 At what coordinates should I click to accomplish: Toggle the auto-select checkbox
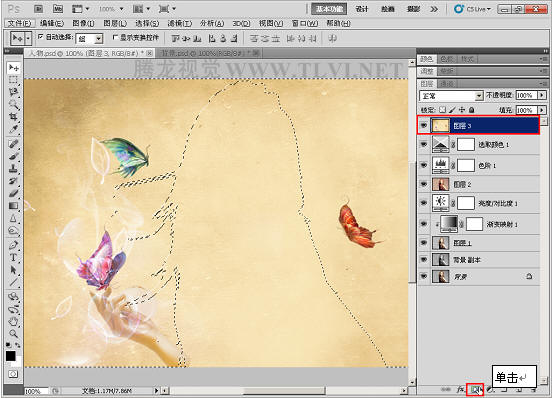click(41, 37)
